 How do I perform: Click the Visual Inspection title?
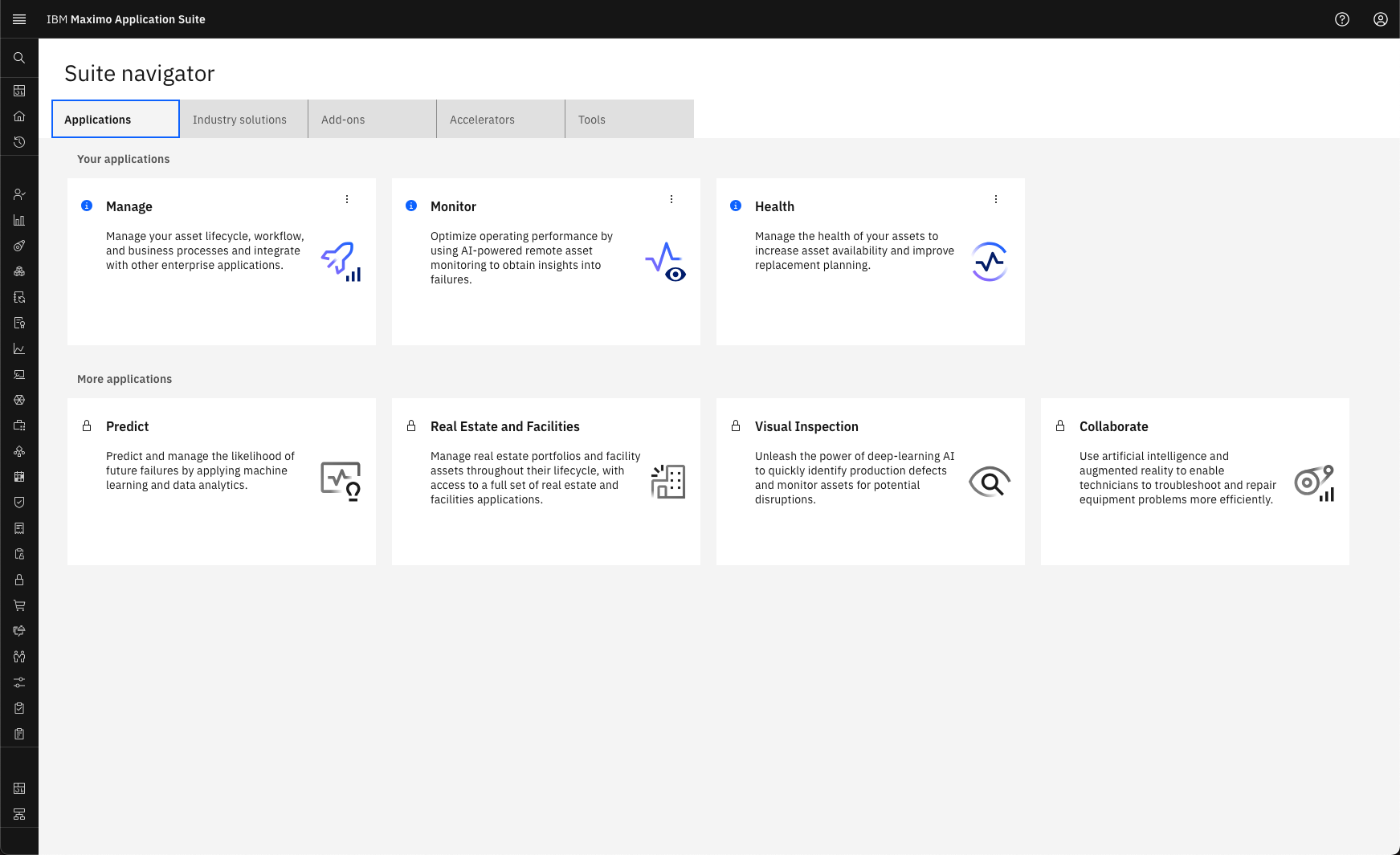tap(806, 426)
